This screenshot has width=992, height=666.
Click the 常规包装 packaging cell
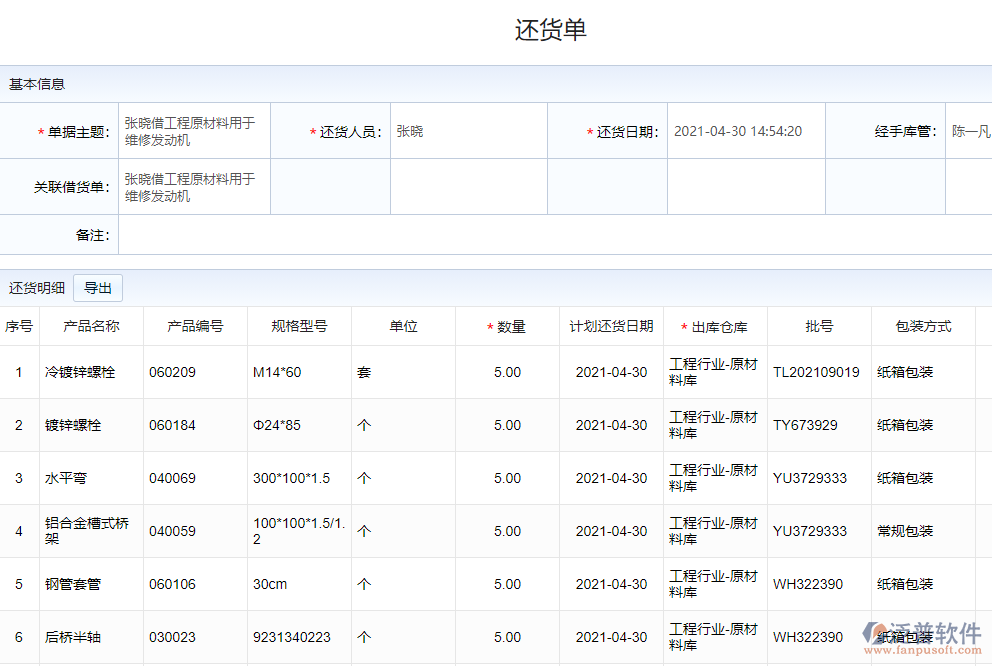[x=905, y=531]
